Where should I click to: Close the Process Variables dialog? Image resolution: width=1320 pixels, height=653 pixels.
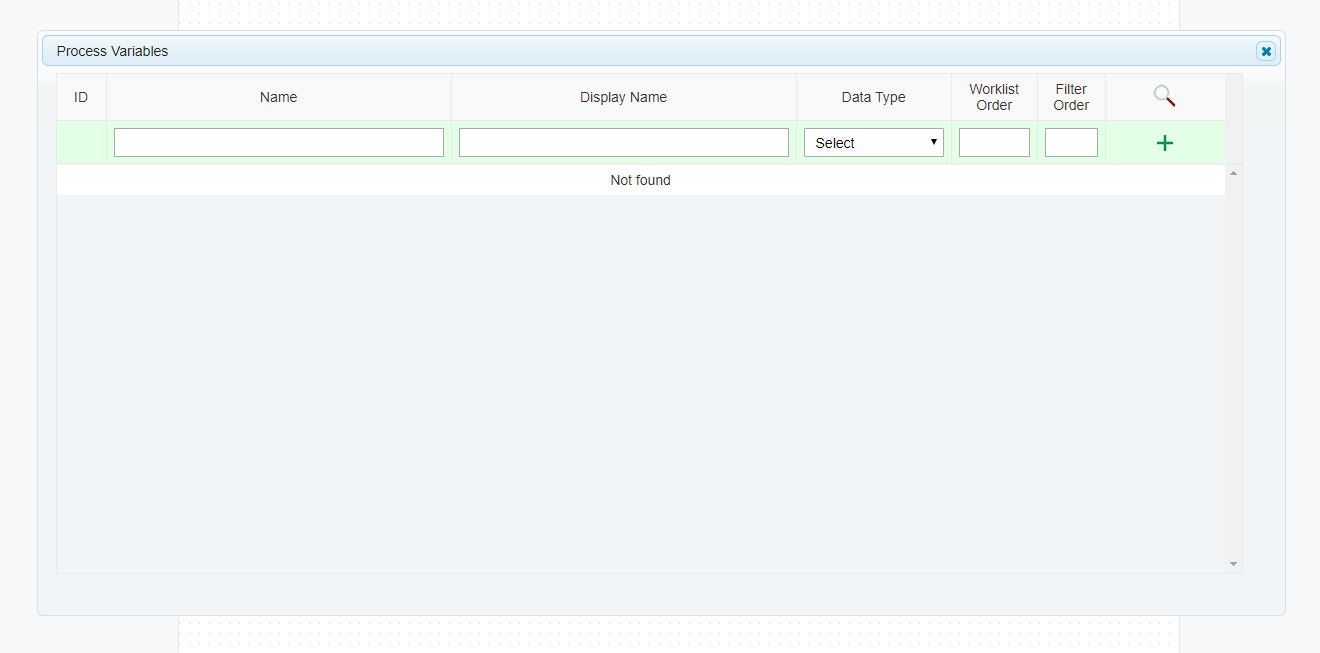coord(1266,50)
